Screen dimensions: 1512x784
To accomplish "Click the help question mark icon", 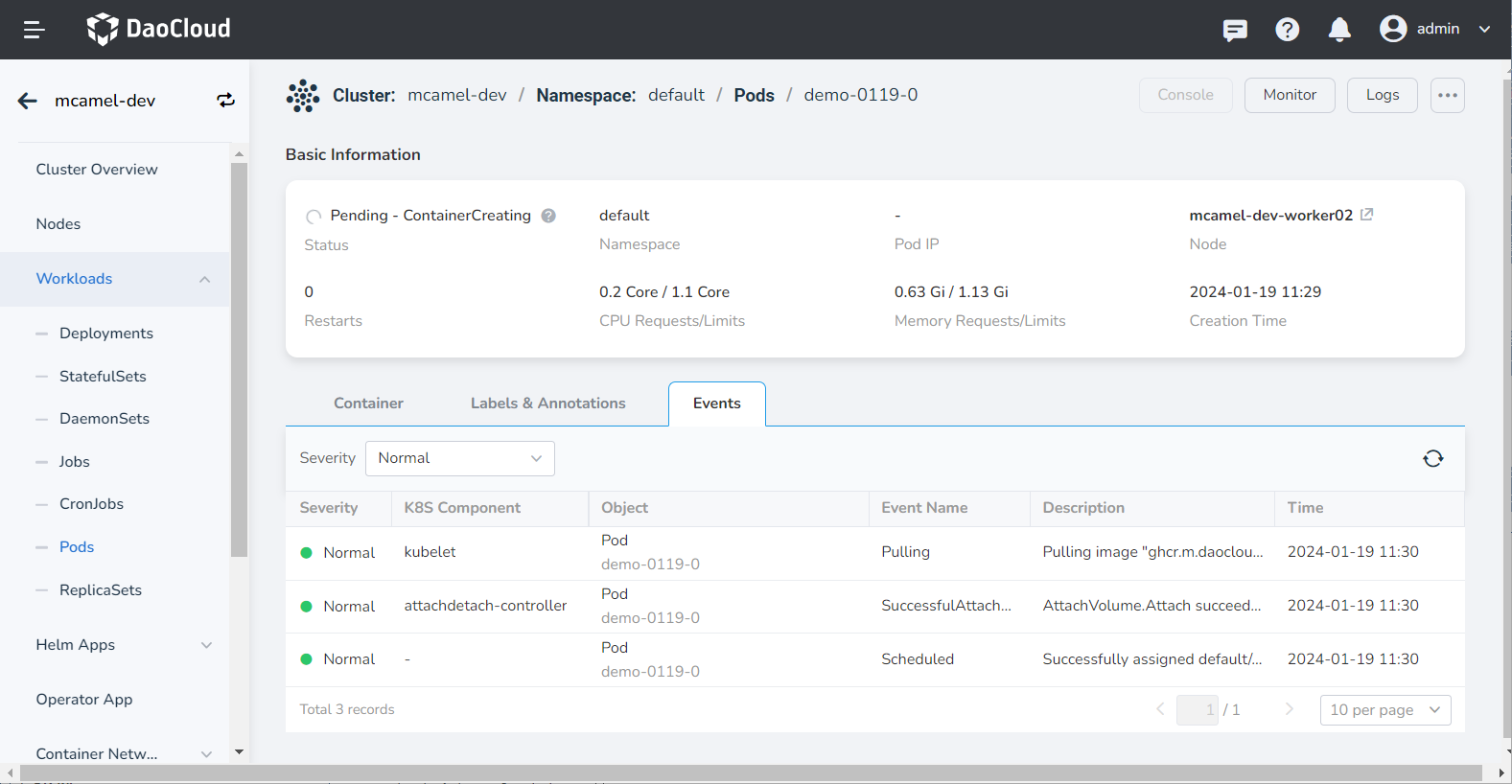I will [x=1287, y=30].
